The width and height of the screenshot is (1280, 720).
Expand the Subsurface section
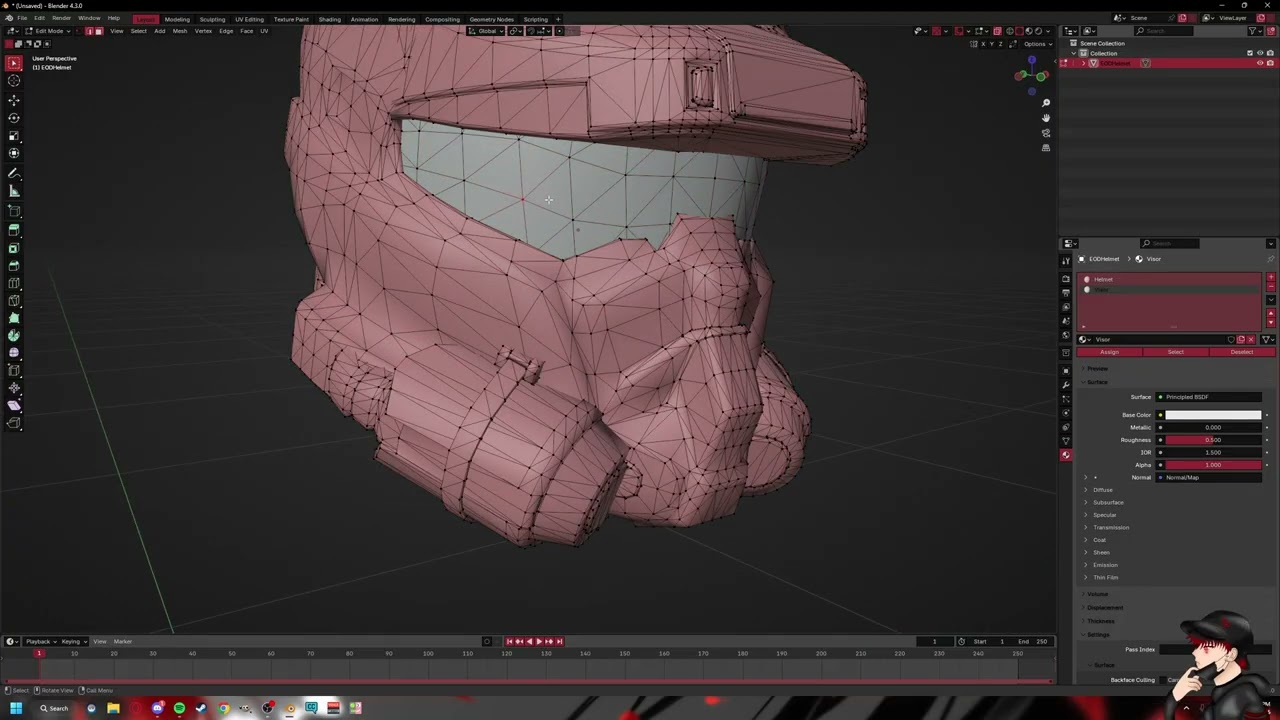[1108, 502]
